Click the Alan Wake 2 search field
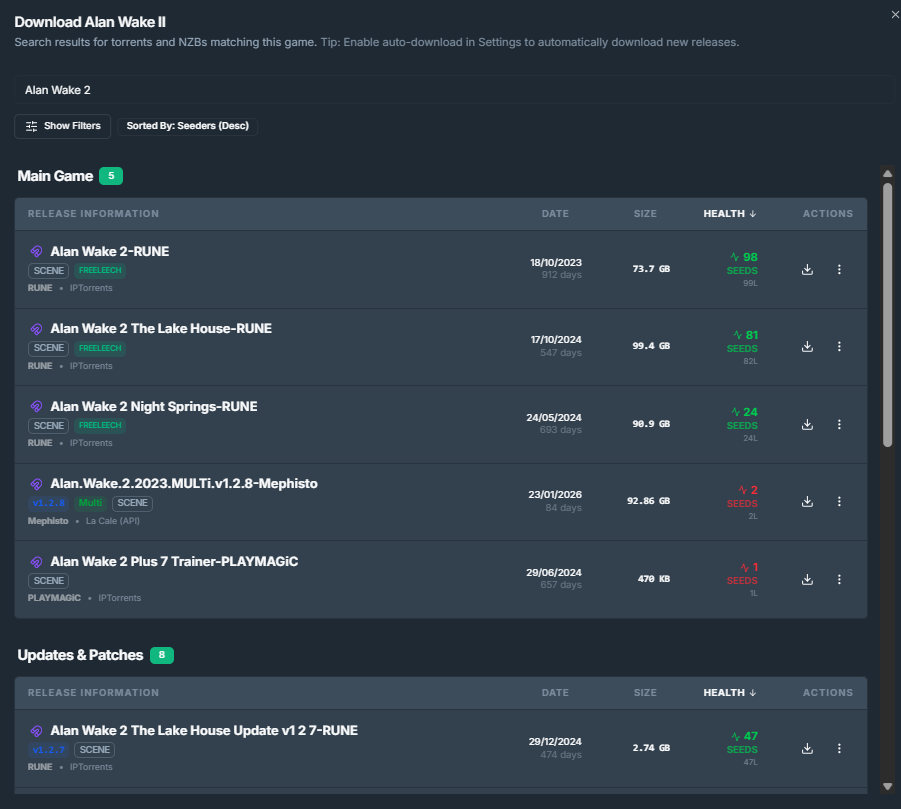901x809 pixels. point(454,90)
